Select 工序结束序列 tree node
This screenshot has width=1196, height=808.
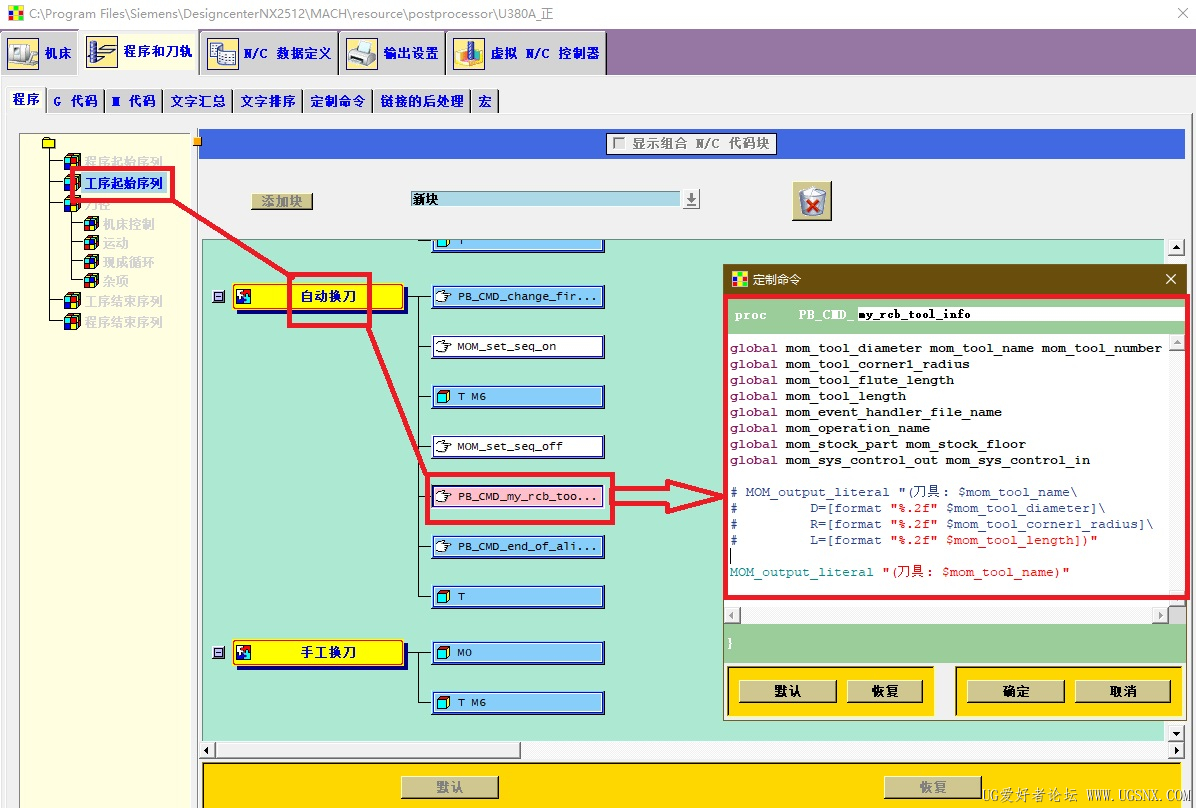pyautogui.click(x=124, y=301)
